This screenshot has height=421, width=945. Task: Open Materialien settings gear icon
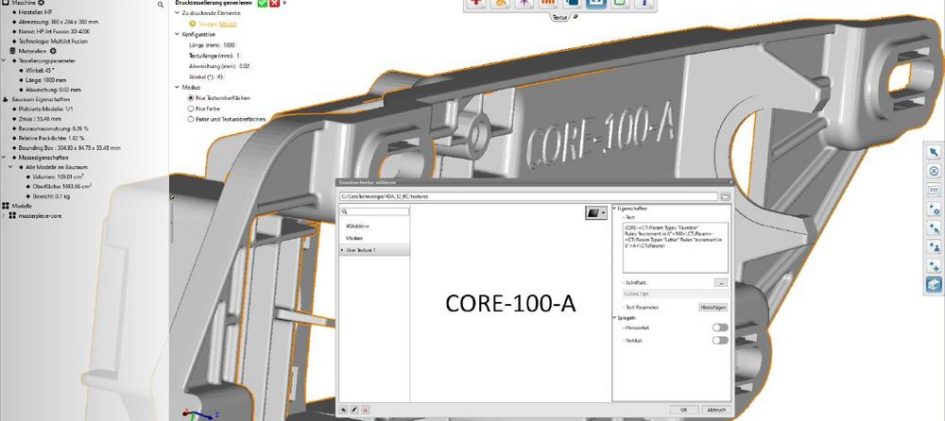pyautogui.click(x=53, y=50)
